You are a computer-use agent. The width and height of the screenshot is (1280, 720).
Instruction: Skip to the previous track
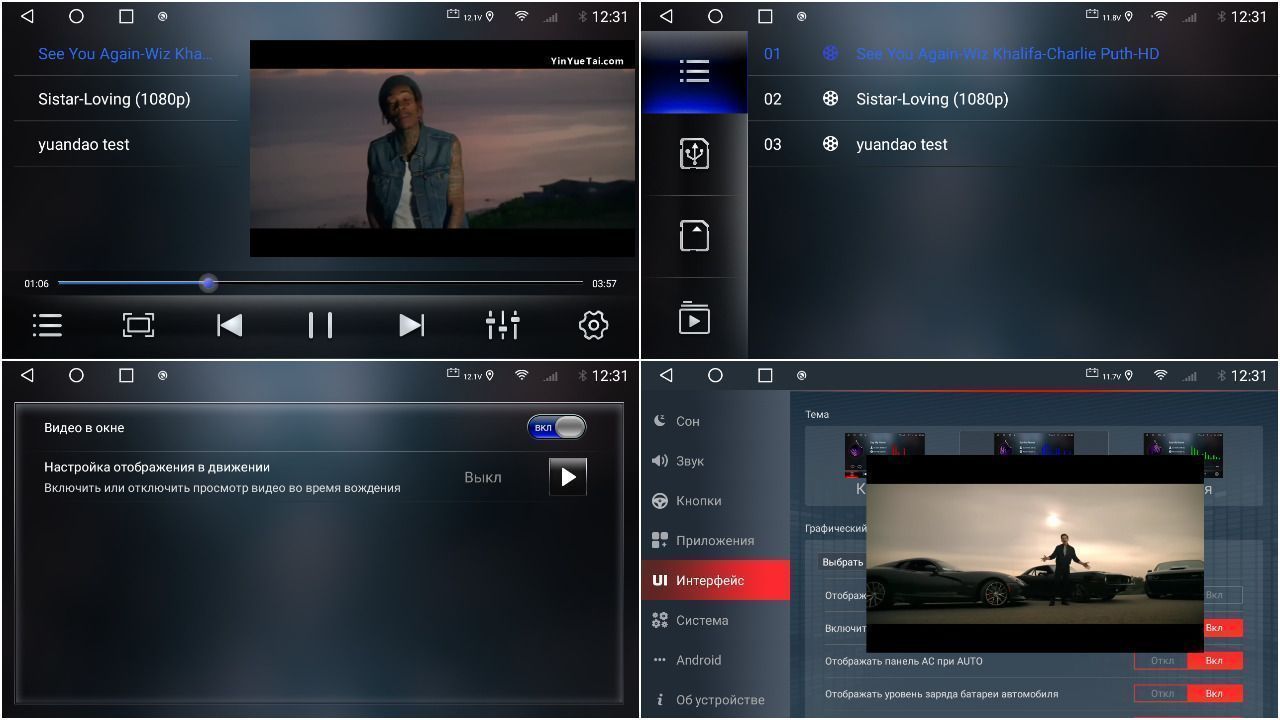point(229,325)
